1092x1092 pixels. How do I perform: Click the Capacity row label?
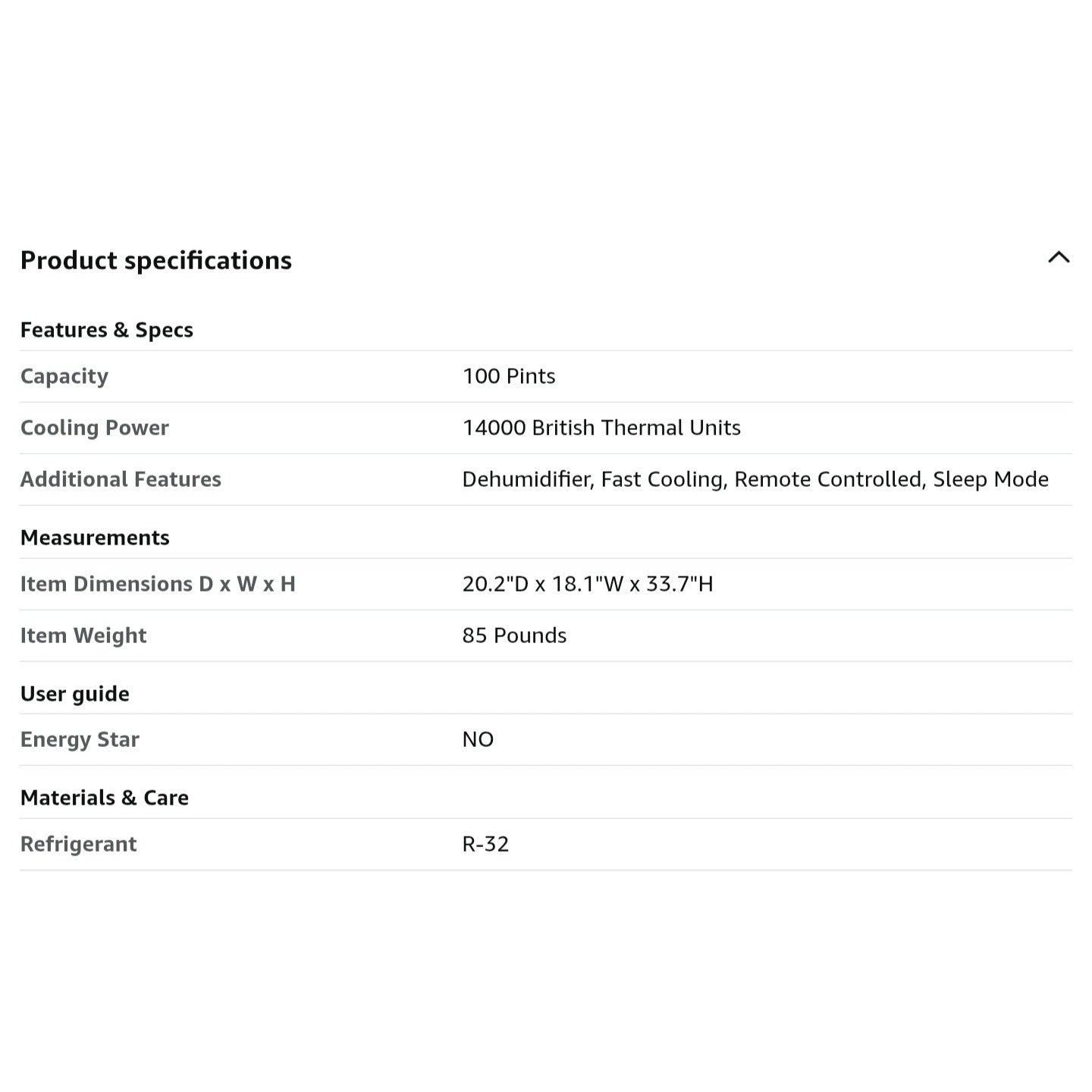(x=64, y=376)
